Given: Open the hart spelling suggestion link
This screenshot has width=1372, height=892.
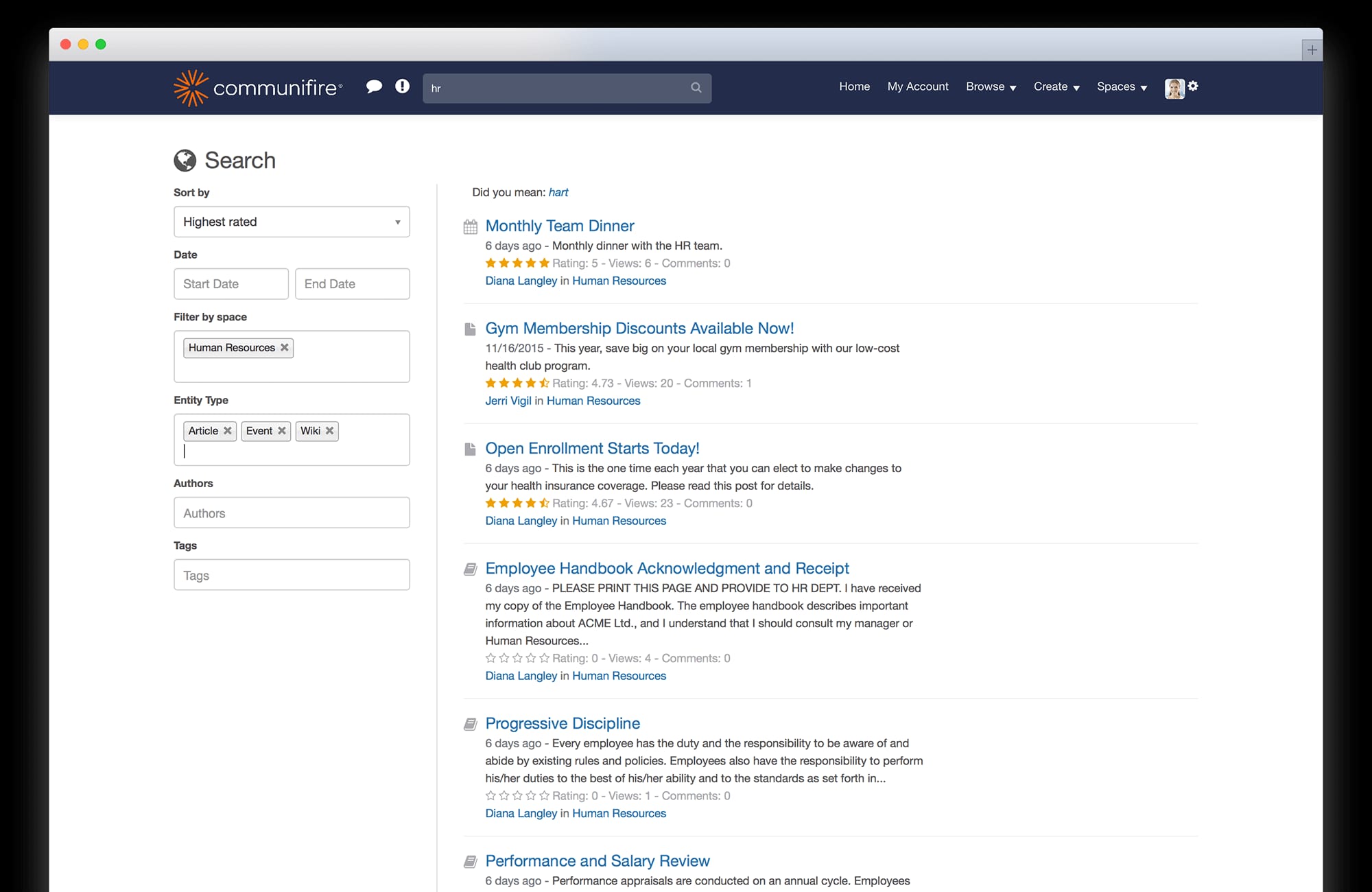Looking at the screenshot, I should click(x=558, y=192).
